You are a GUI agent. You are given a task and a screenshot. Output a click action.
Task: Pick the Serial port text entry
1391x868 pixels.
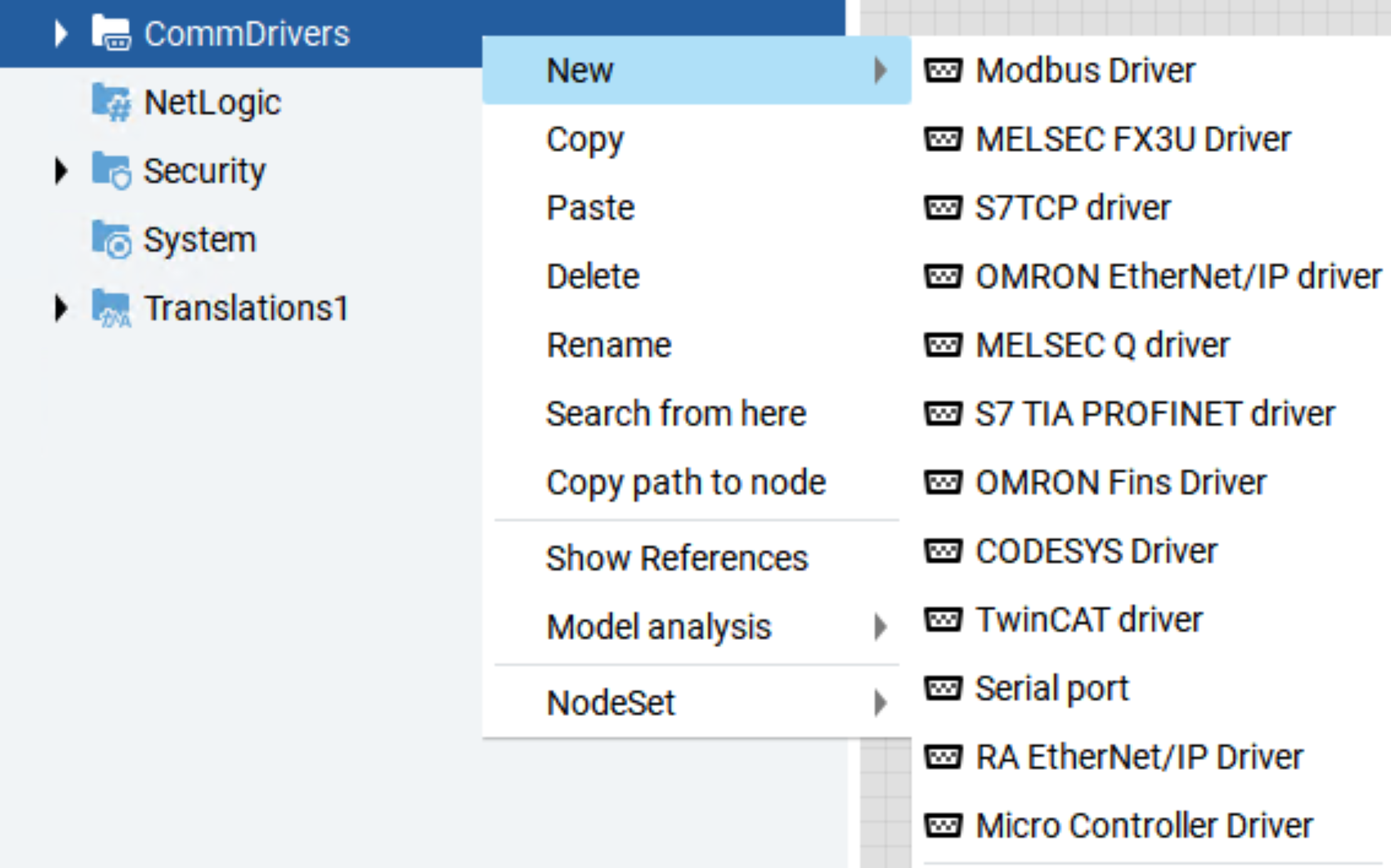click(x=1053, y=689)
